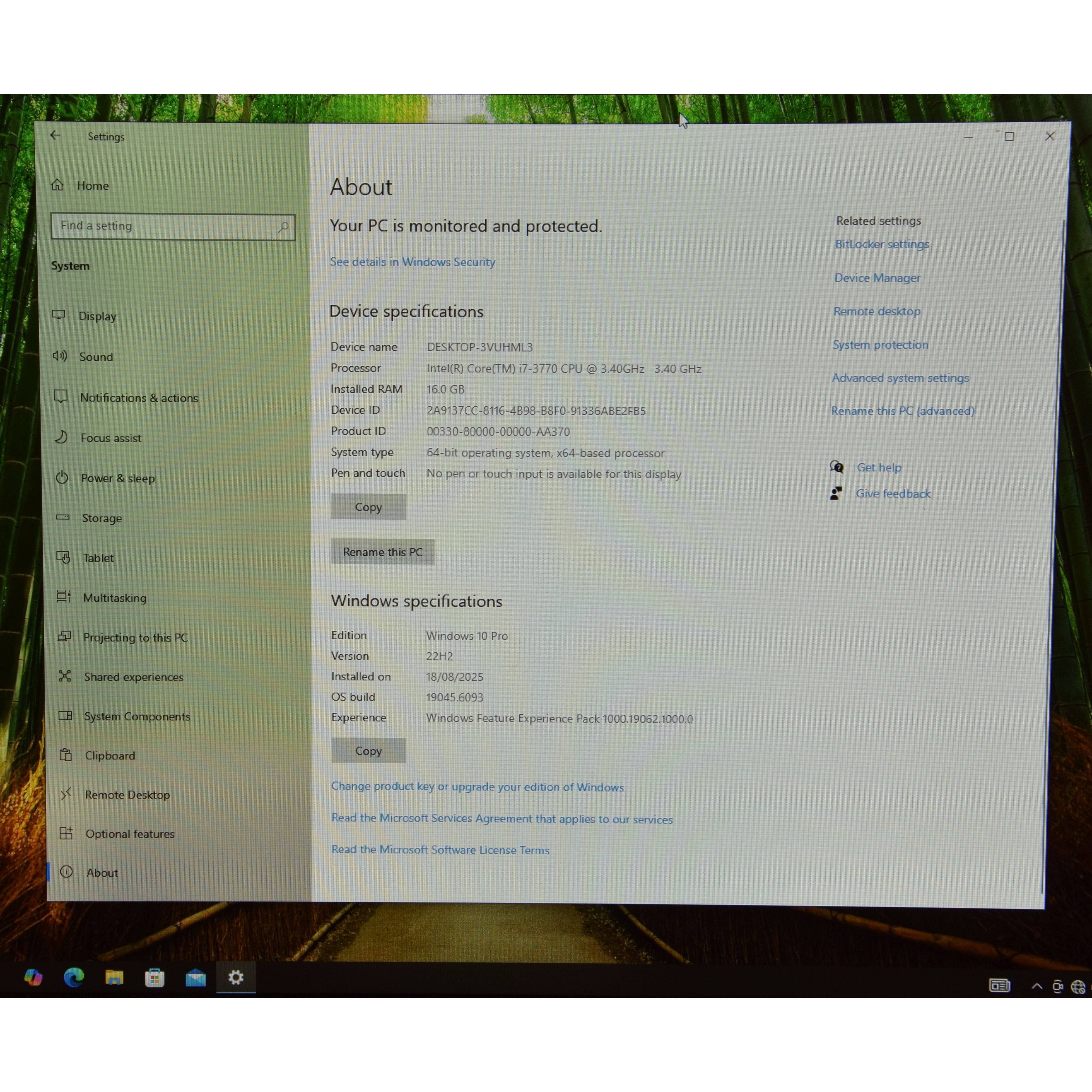Select the Display monitor icon

tap(59, 315)
